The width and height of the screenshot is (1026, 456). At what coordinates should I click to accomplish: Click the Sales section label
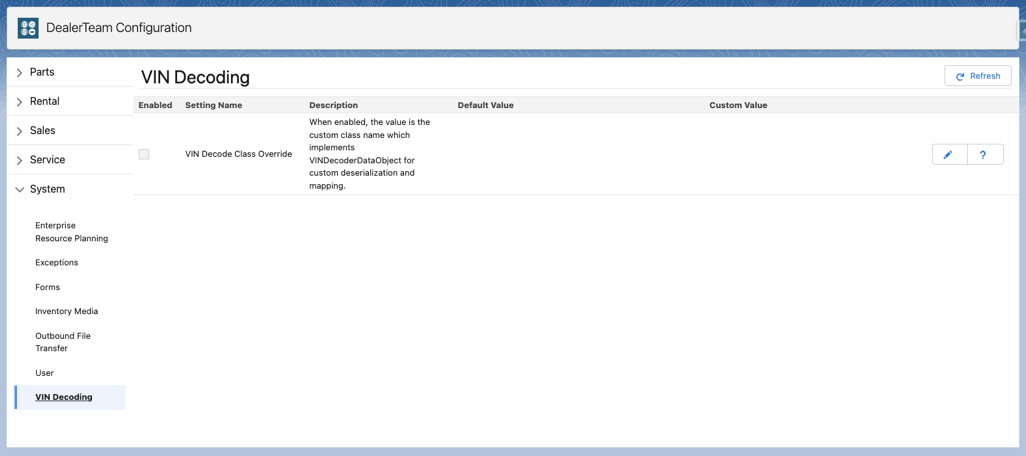pyautogui.click(x=43, y=131)
